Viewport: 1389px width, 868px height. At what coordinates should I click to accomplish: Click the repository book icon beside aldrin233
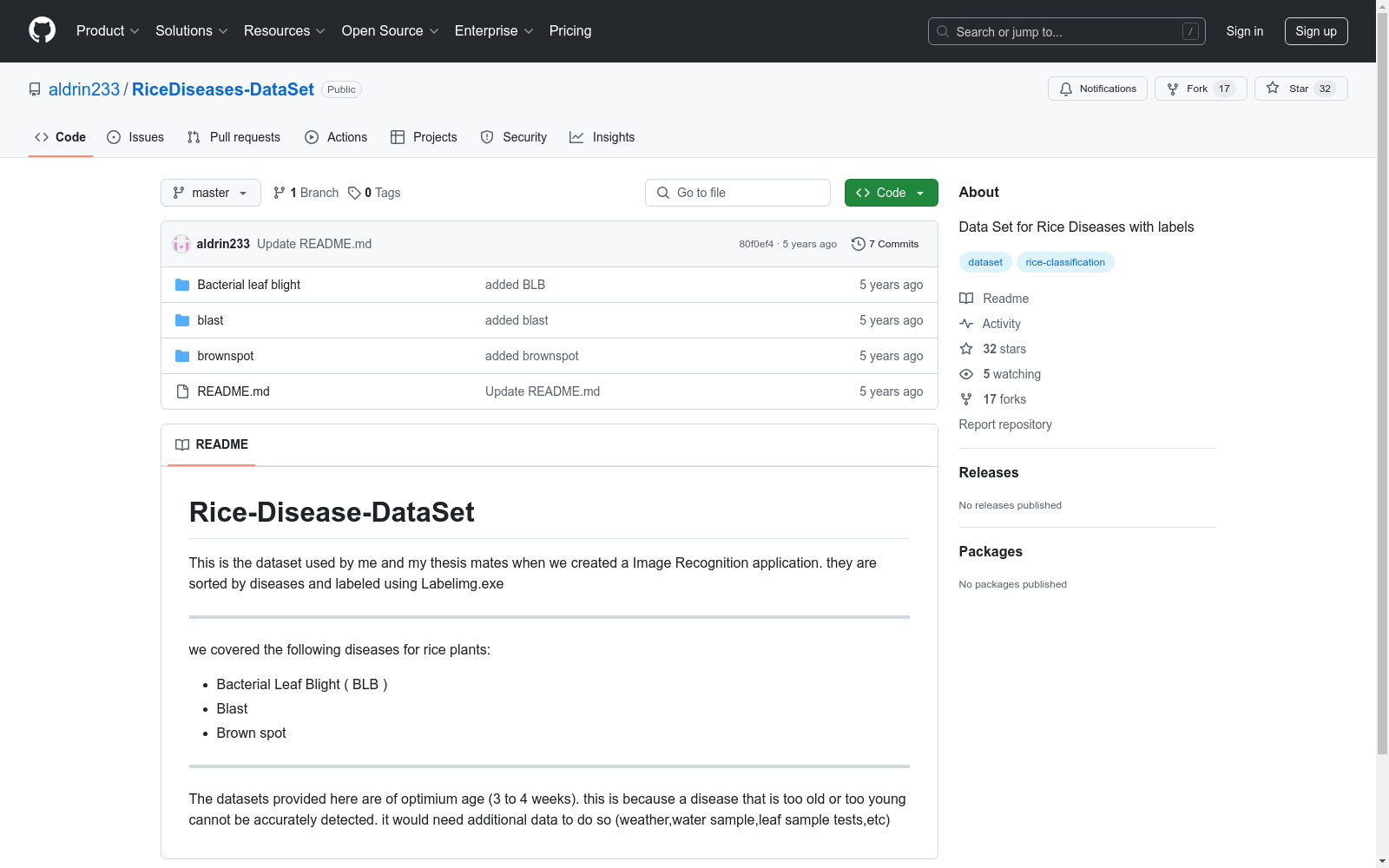click(x=35, y=89)
